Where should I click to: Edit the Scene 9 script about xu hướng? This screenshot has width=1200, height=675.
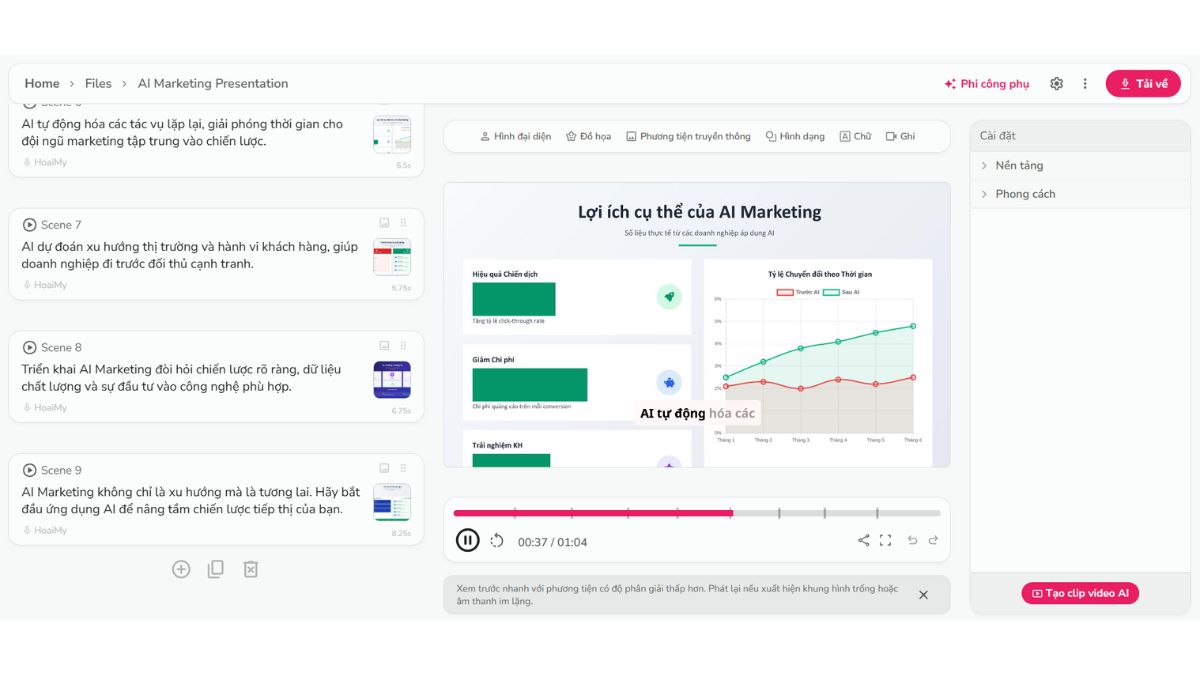click(192, 500)
